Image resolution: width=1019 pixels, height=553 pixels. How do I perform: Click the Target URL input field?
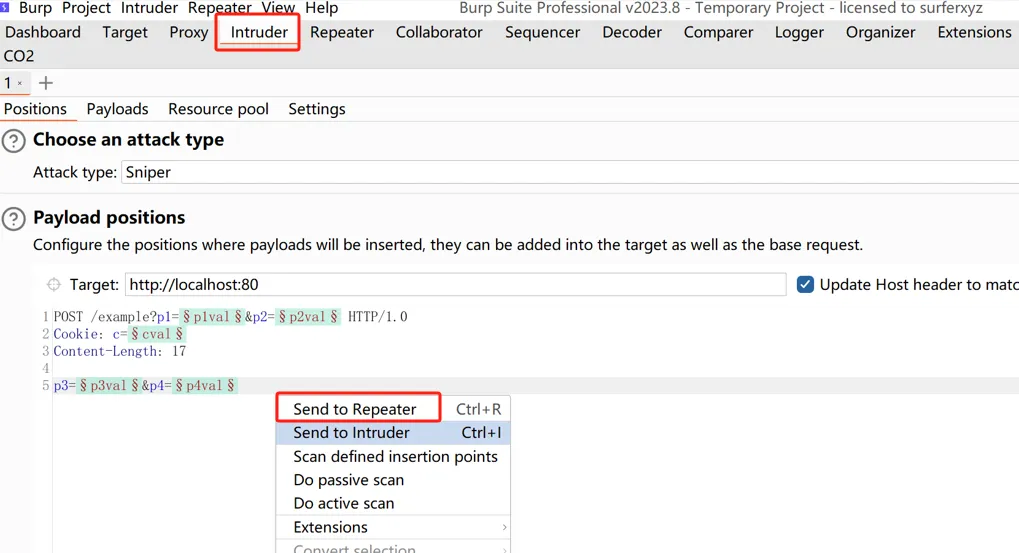tap(456, 285)
